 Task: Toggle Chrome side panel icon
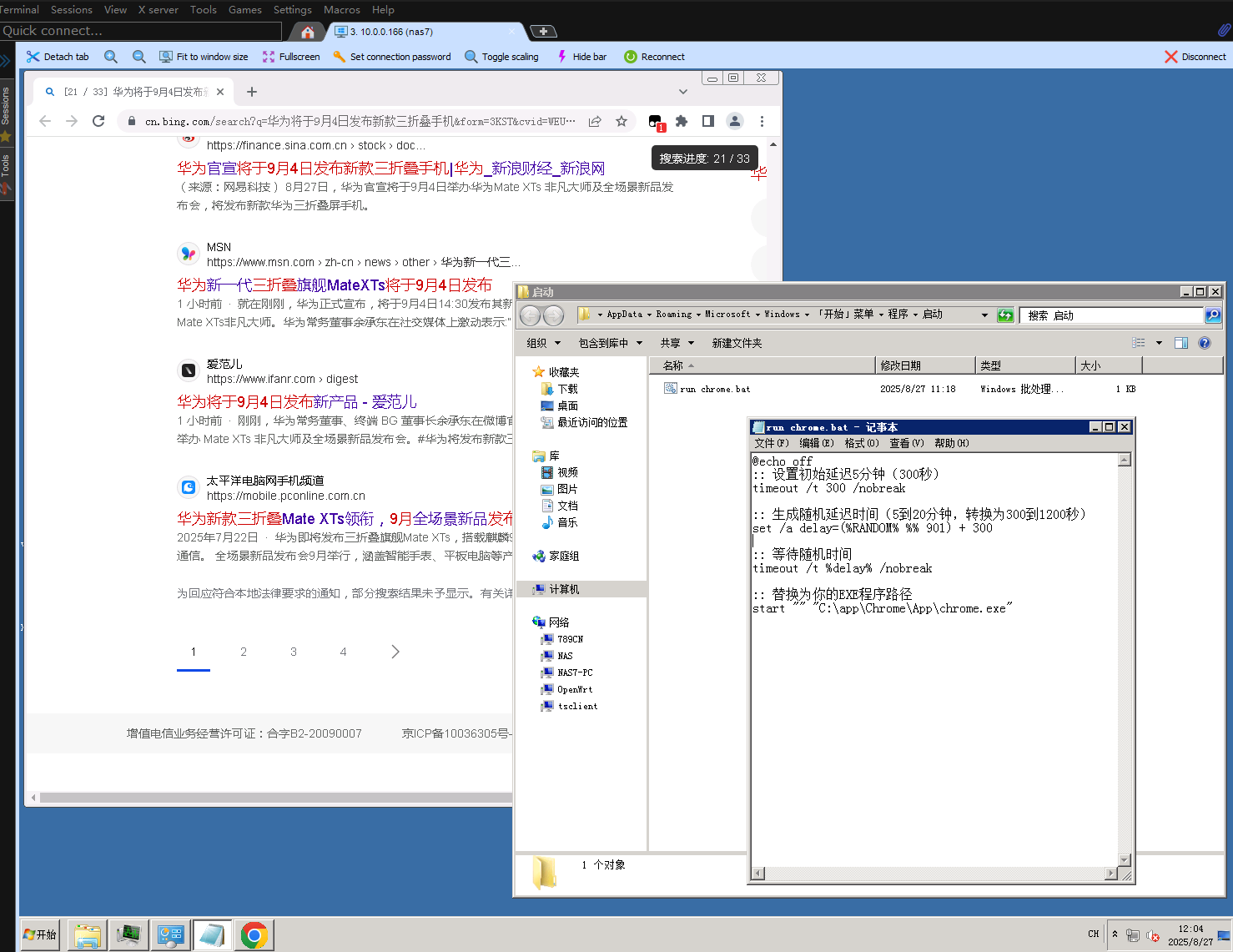pos(707,121)
